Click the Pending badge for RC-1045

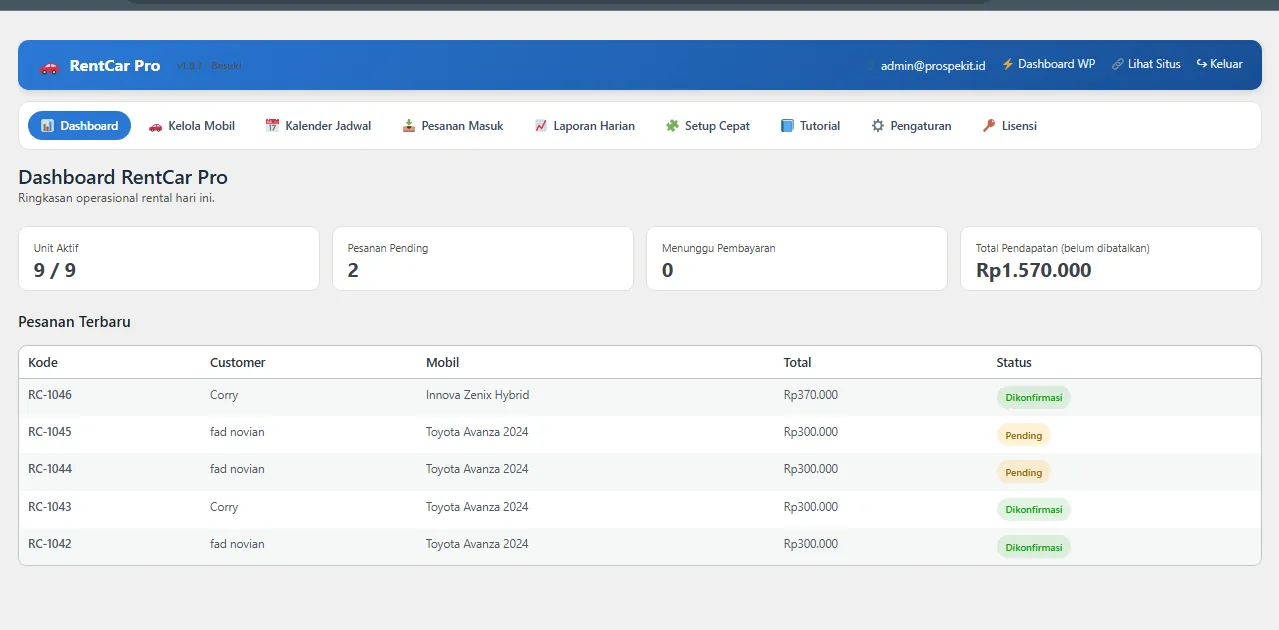pyautogui.click(x=1023, y=435)
